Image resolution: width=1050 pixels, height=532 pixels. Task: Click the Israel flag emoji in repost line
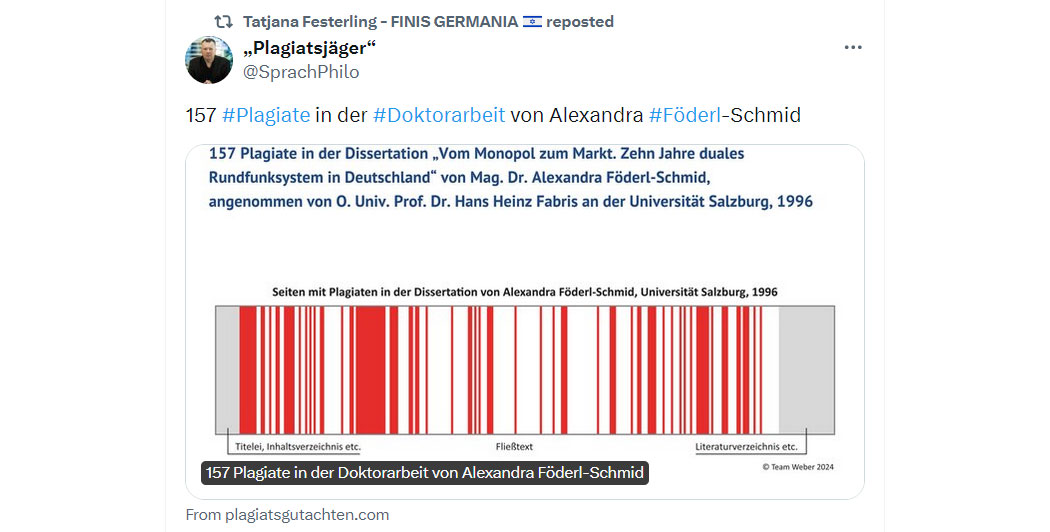pos(532,21)
